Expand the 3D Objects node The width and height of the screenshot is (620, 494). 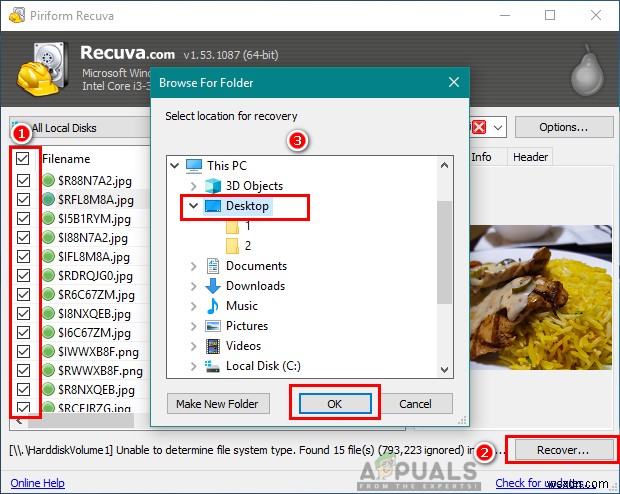click(x=193, y=186)
